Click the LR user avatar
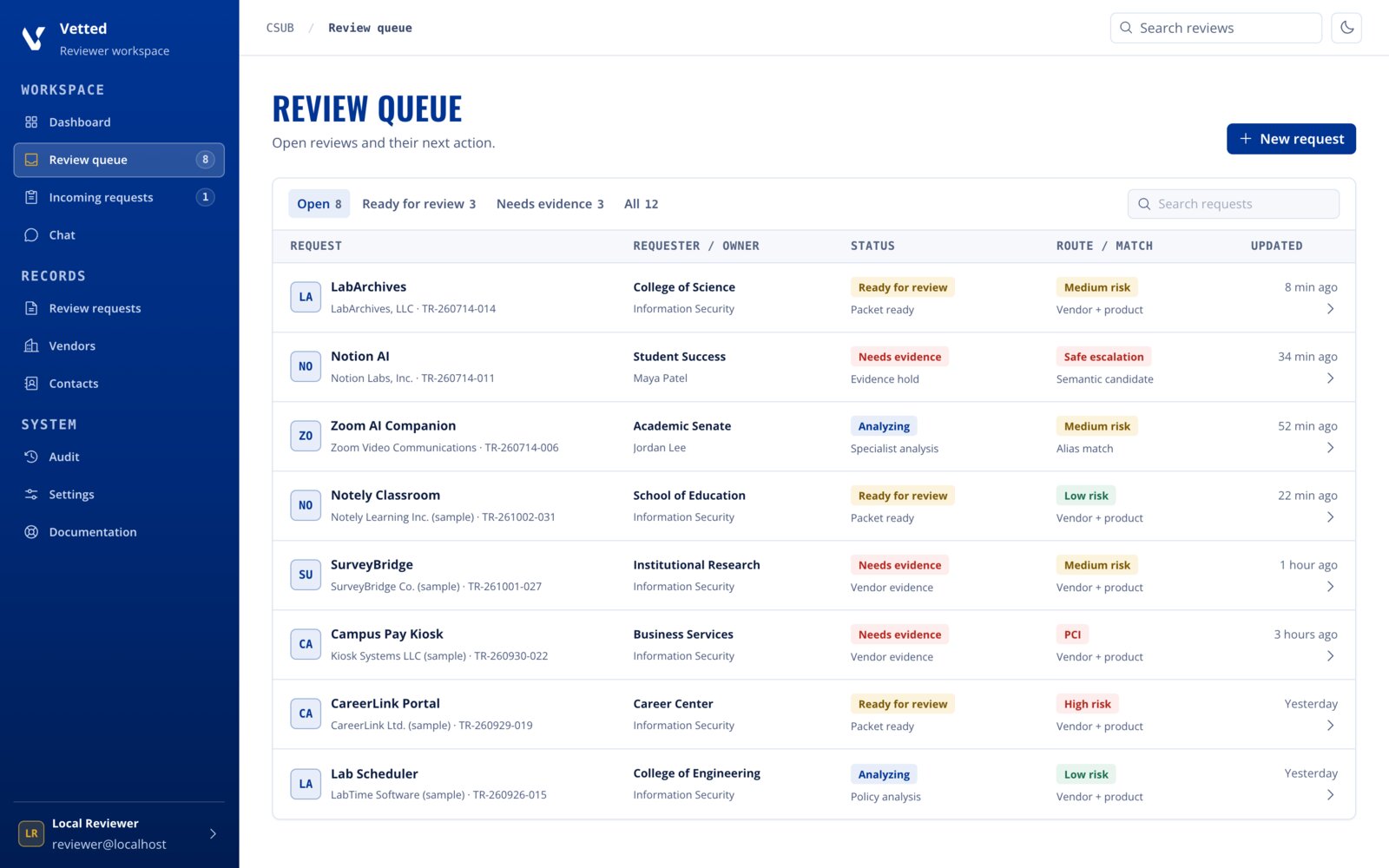This screenshot has height=868, width=1389. (31, 833)
